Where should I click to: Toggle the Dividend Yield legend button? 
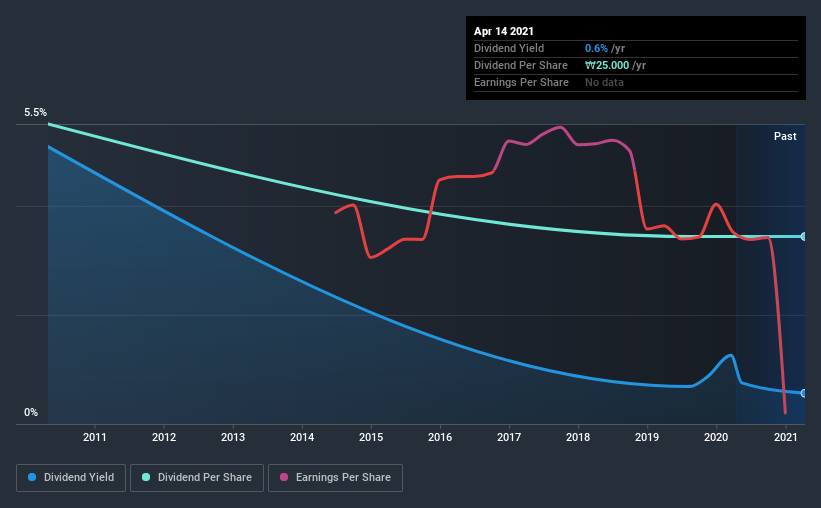point(71,478)
